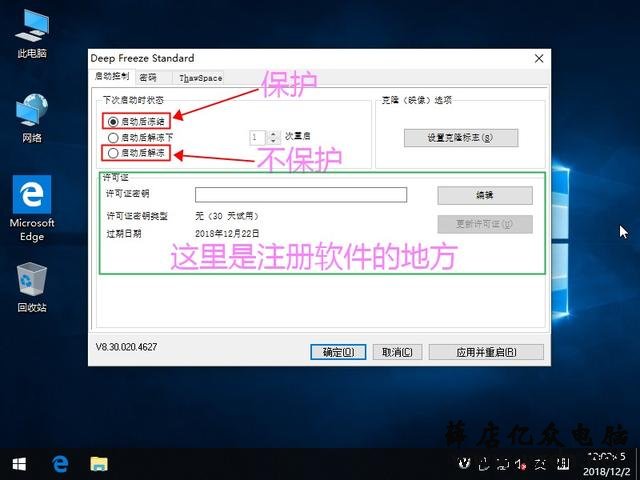This screenshot has height=480, width=640.
Task: Click the IME mode icon beside the clock
Action: click(563, 463)
